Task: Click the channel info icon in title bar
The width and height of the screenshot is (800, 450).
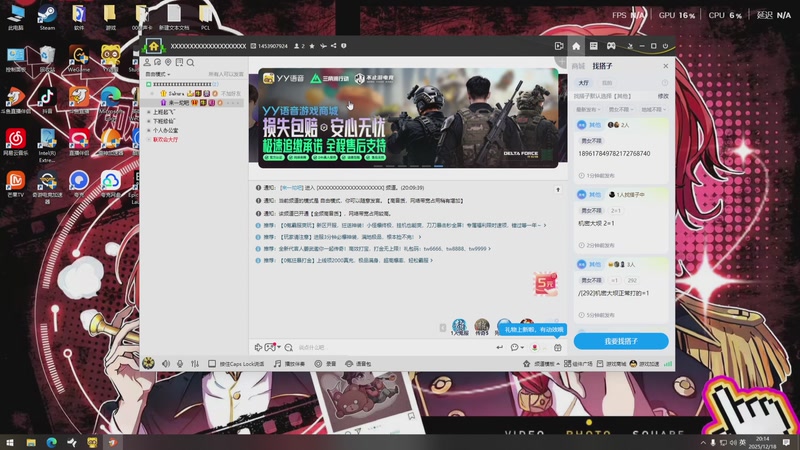Action: click(344, 46)
